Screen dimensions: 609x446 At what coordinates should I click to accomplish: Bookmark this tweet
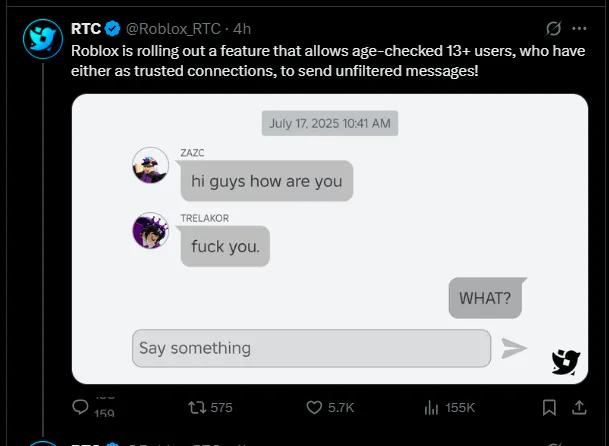click(x=549, y=408)
